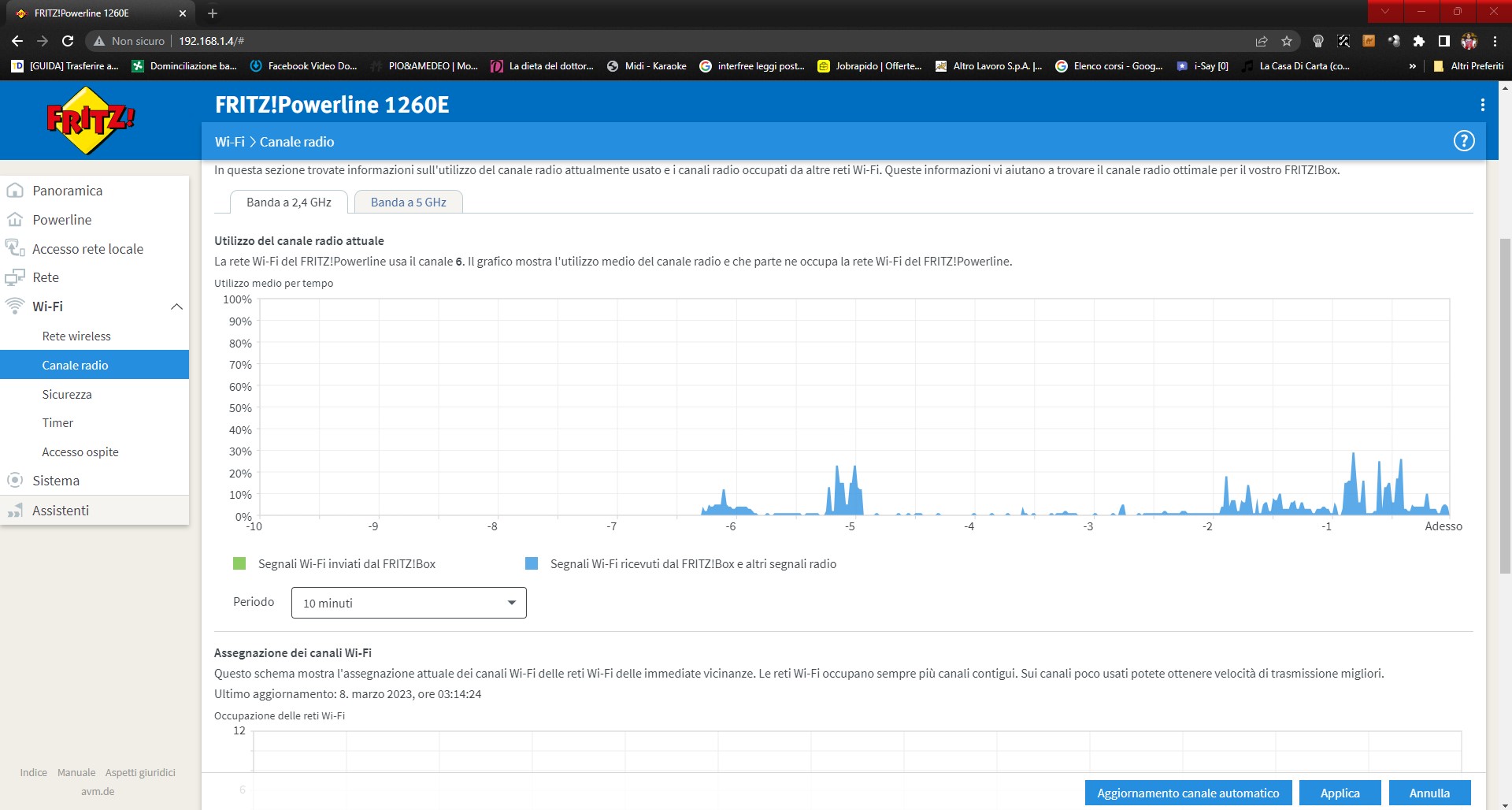This screenshot has width=1512, height=810.
Task: Click the share icon in address bar
Action: (1262, 41)
